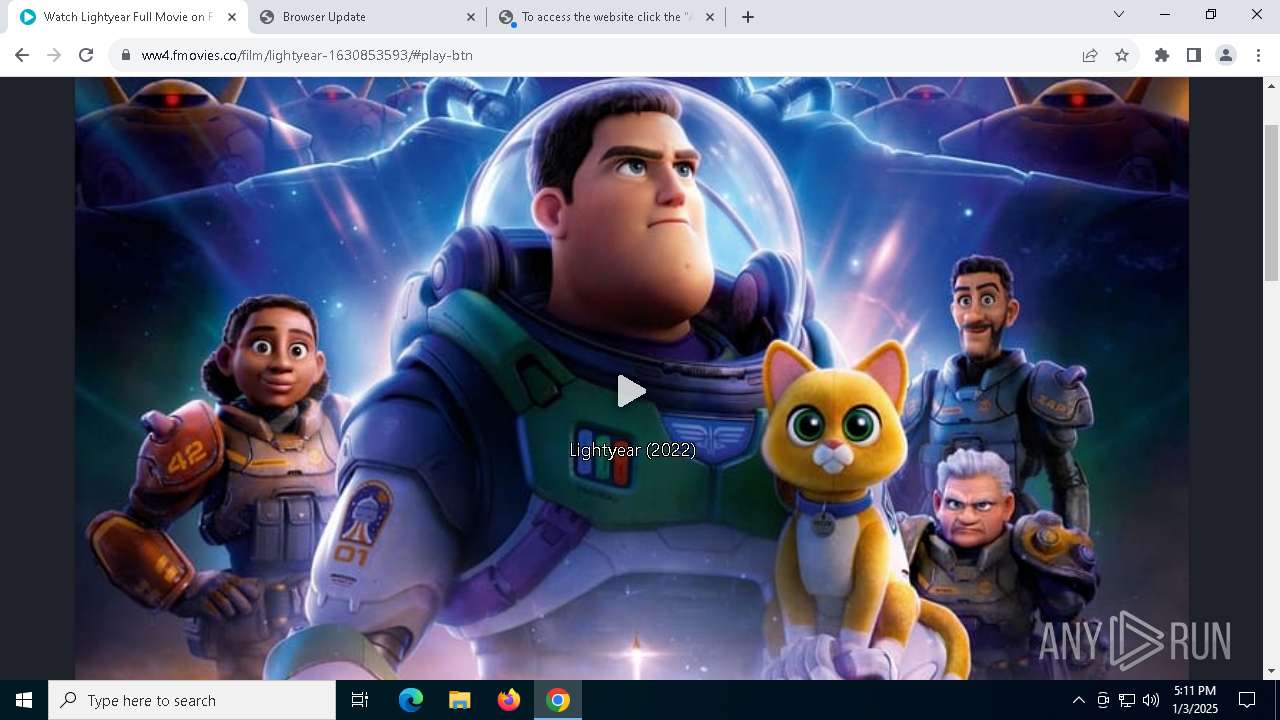This screenshot has width=1280, height=720.
Task: Open the Chrome profile menu
Action: (x=1226, y=55)
